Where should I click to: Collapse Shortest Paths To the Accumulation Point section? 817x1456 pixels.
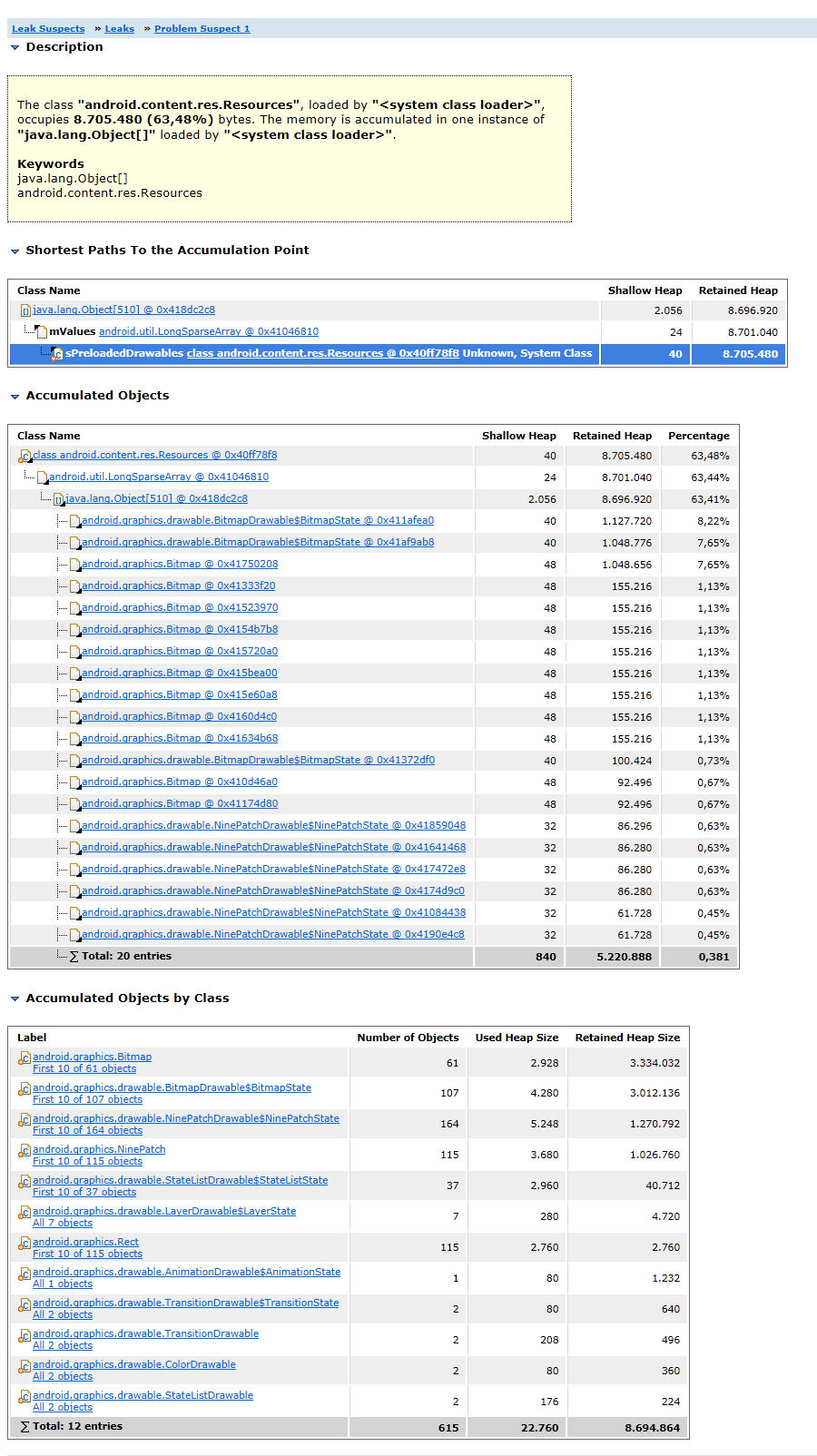click(15, 251)
